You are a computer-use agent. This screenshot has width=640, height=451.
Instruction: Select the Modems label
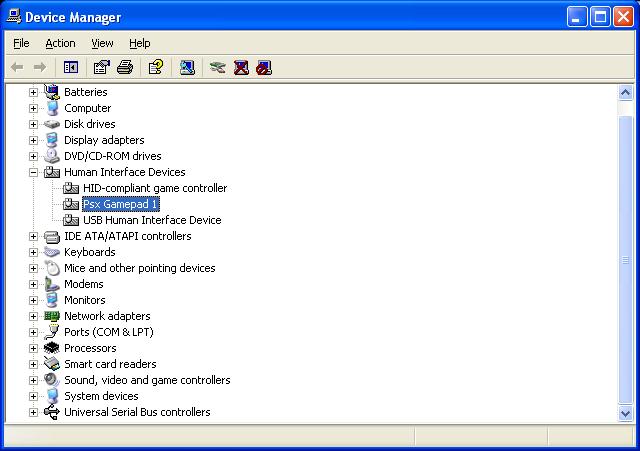click(84, 284)
